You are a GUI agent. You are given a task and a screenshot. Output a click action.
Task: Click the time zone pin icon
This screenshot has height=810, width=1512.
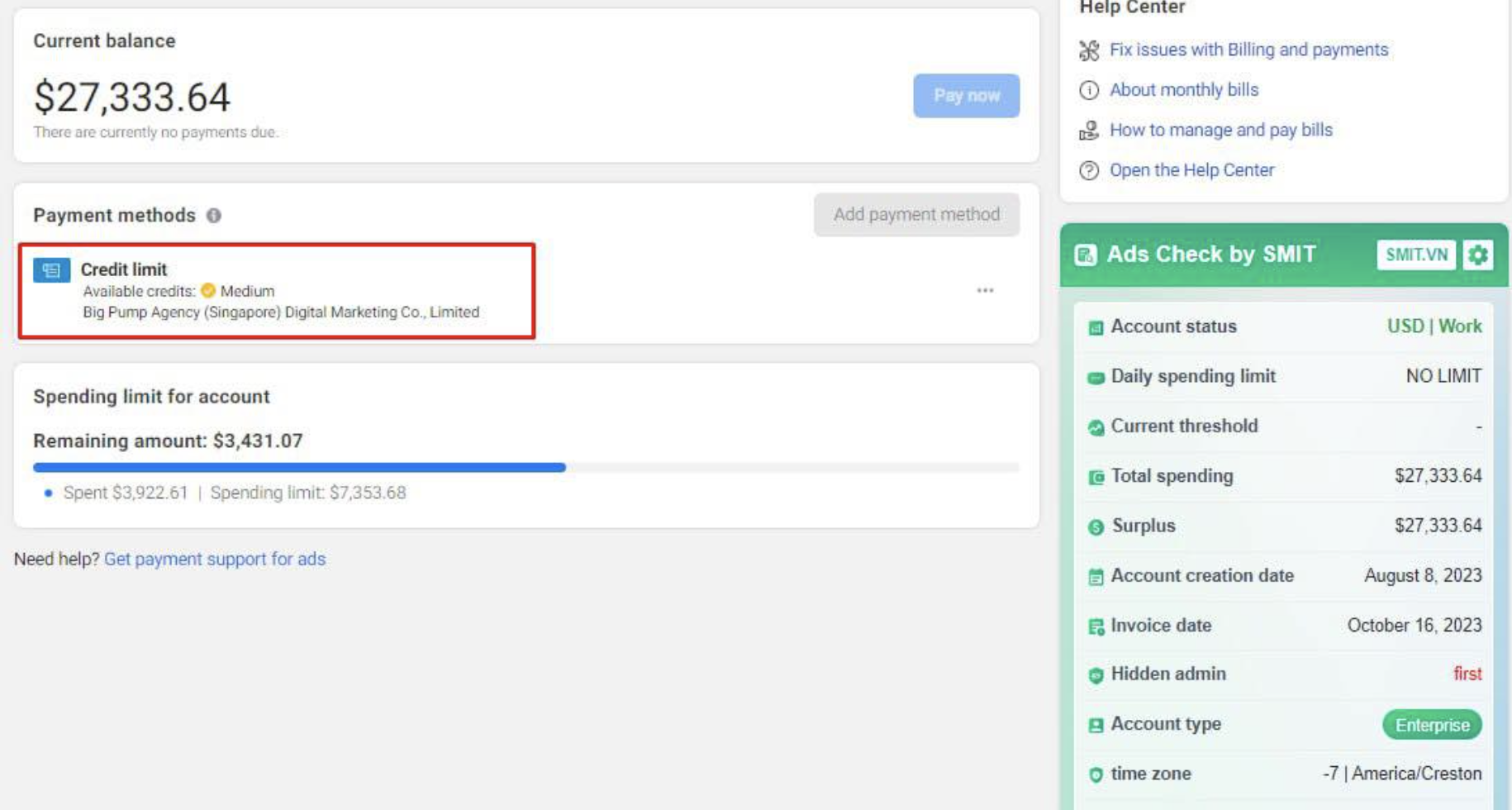tap(1096, 774)
